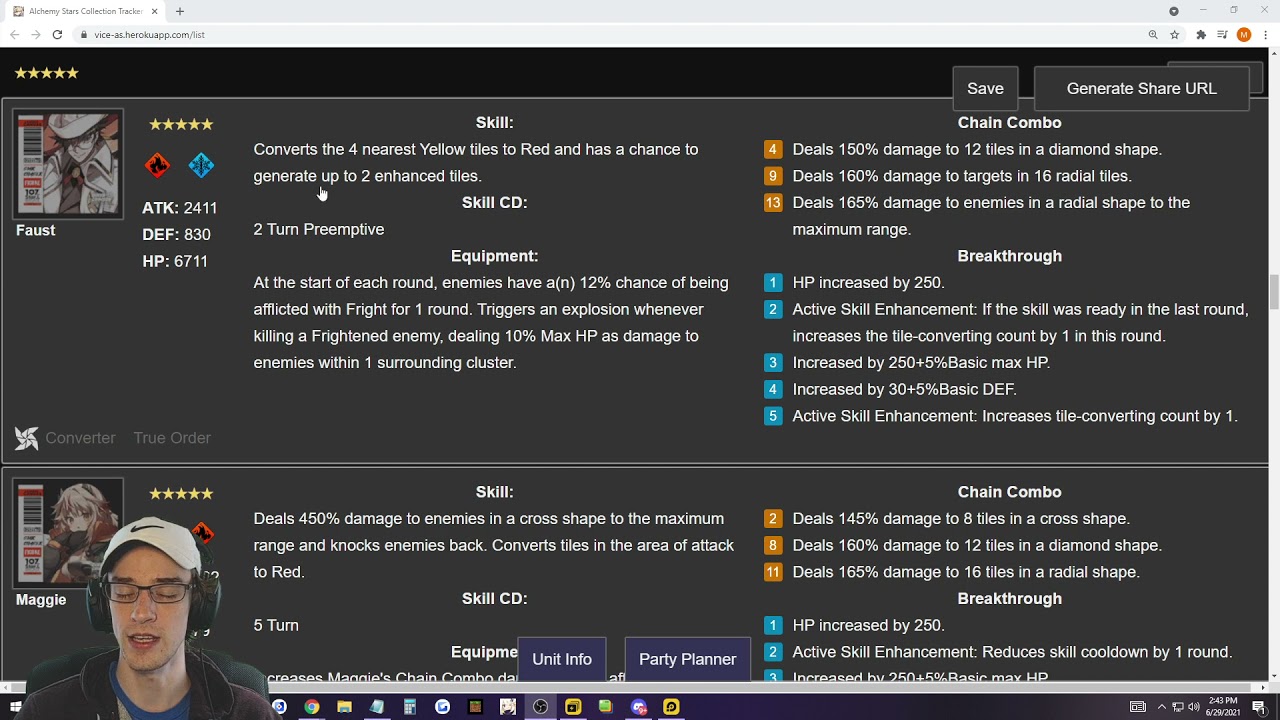Select Maggie's chain combo 11 badge
This screenshot has width=1280, height=720.
pyautogui.click(x=773, y=572)
